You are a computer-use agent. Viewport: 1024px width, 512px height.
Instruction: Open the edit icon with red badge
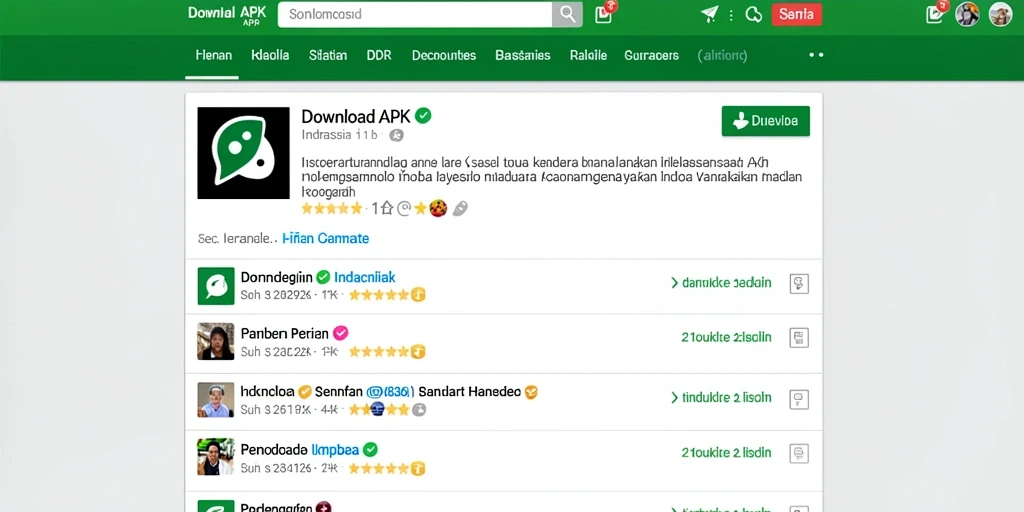coord(936,14)
